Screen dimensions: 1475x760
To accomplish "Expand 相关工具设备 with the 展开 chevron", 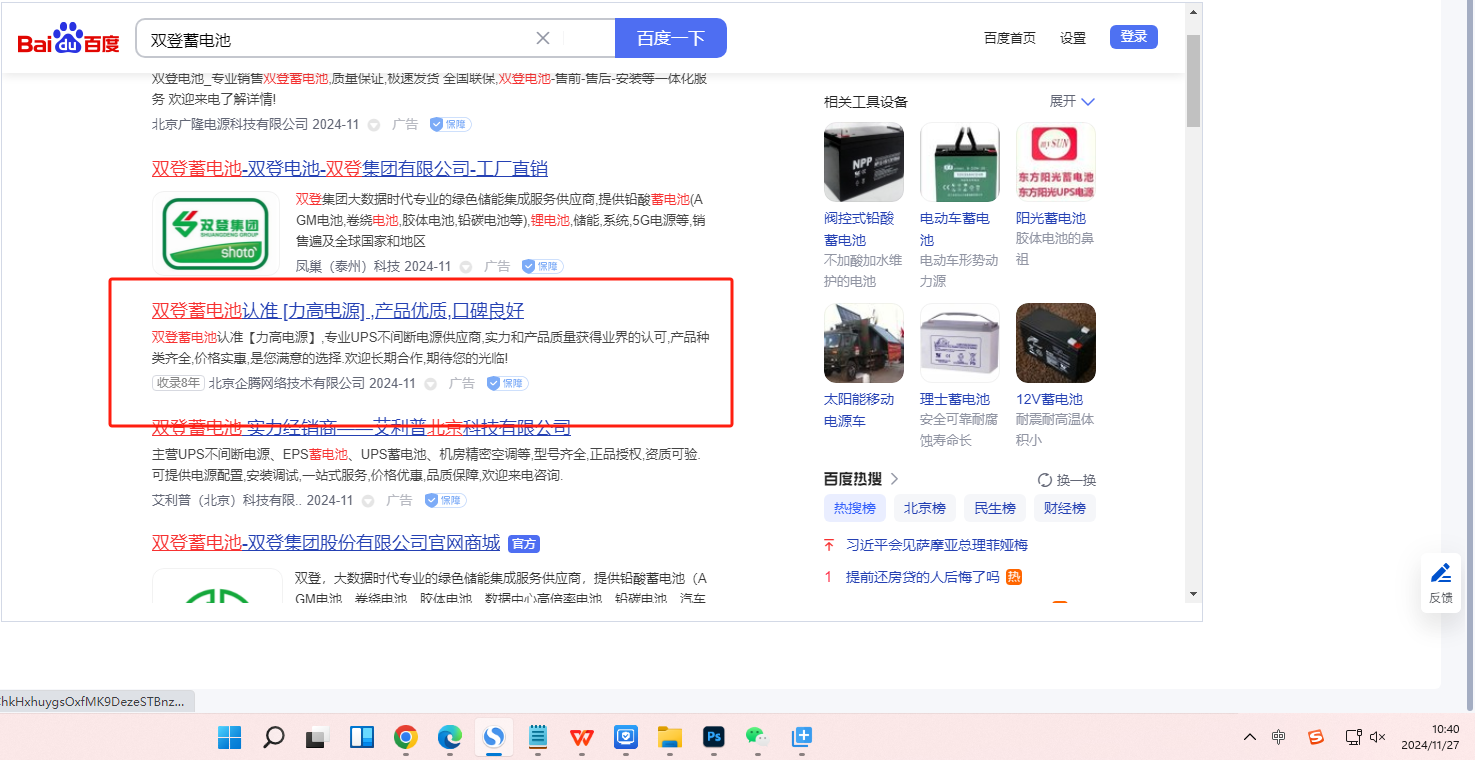I will click(1088, 102).
